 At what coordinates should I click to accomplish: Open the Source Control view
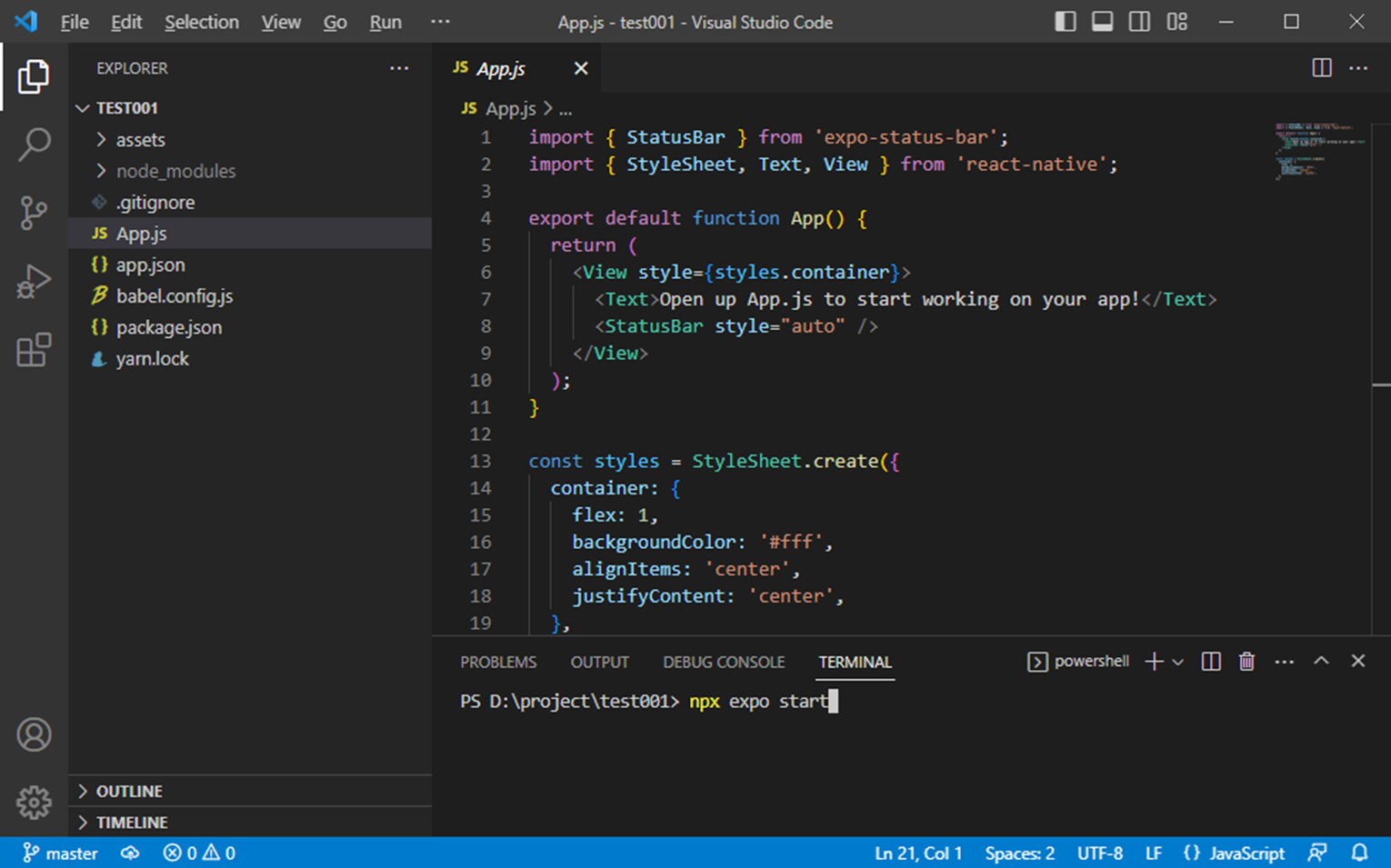click(x=34, y=213)
